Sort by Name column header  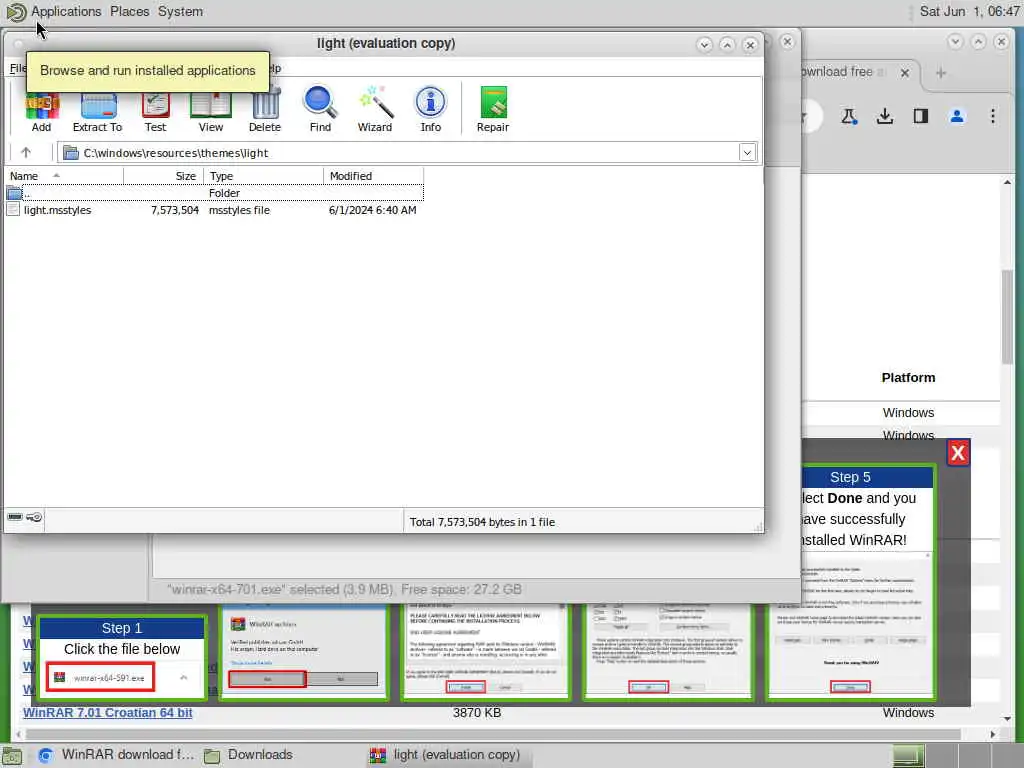[65, 176]
